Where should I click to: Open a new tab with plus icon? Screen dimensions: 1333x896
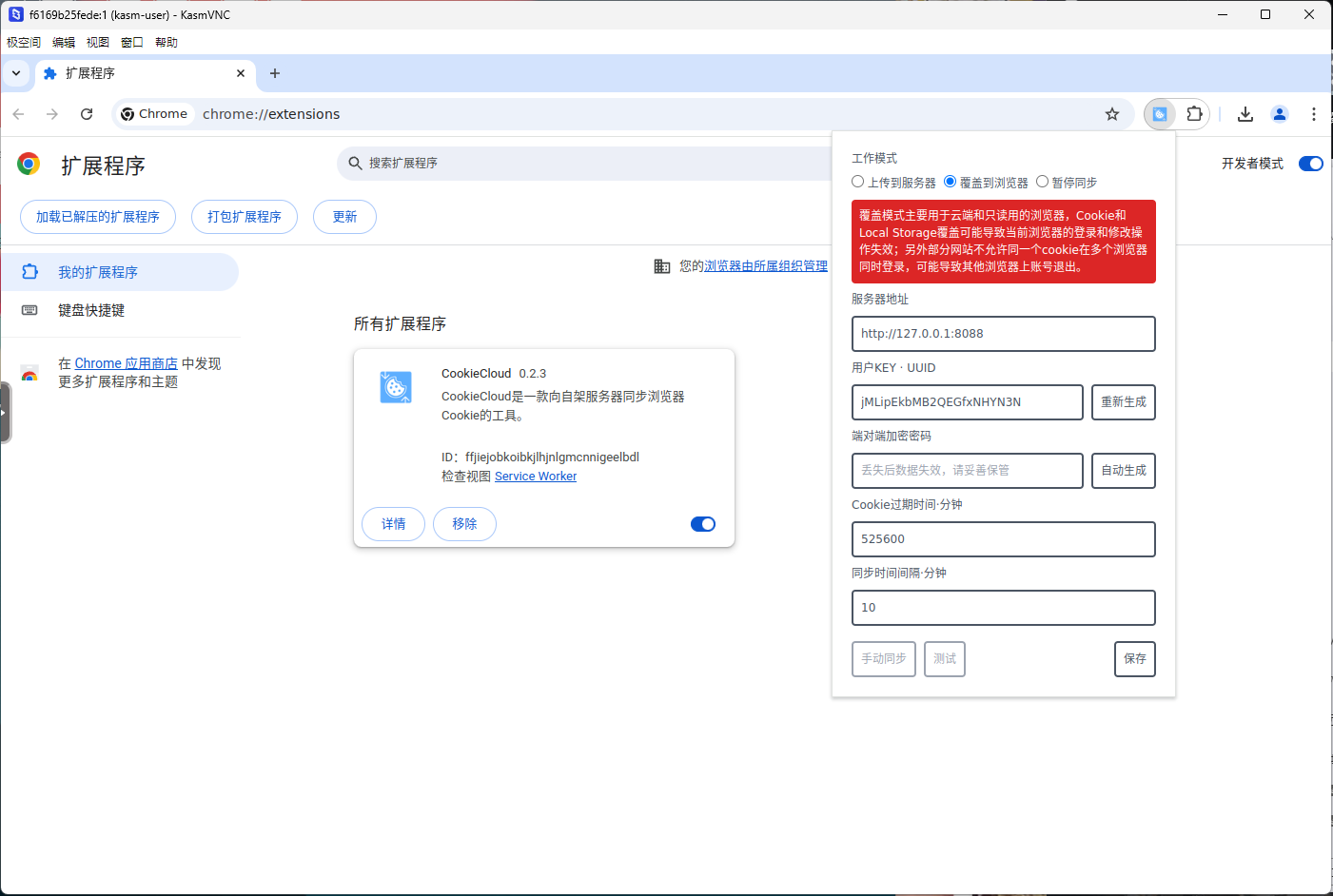click(x=275, y=73)
